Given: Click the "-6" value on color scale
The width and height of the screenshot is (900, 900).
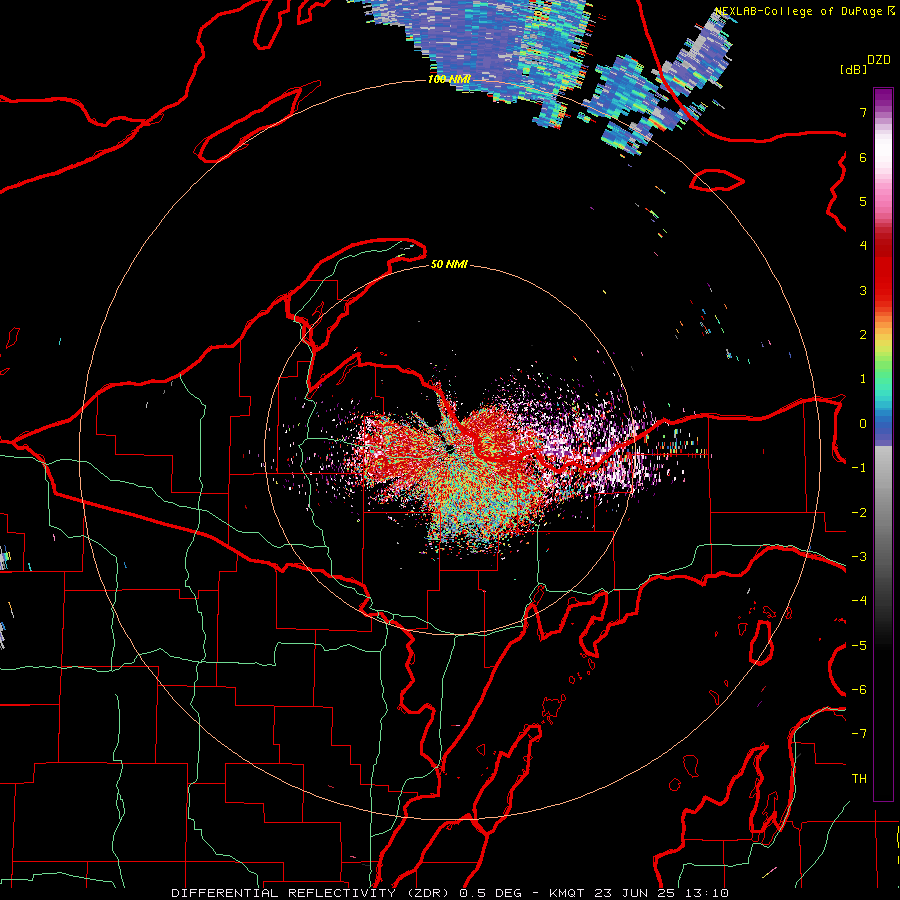Looking at the screenshot, I should click(x=859, y=690).
